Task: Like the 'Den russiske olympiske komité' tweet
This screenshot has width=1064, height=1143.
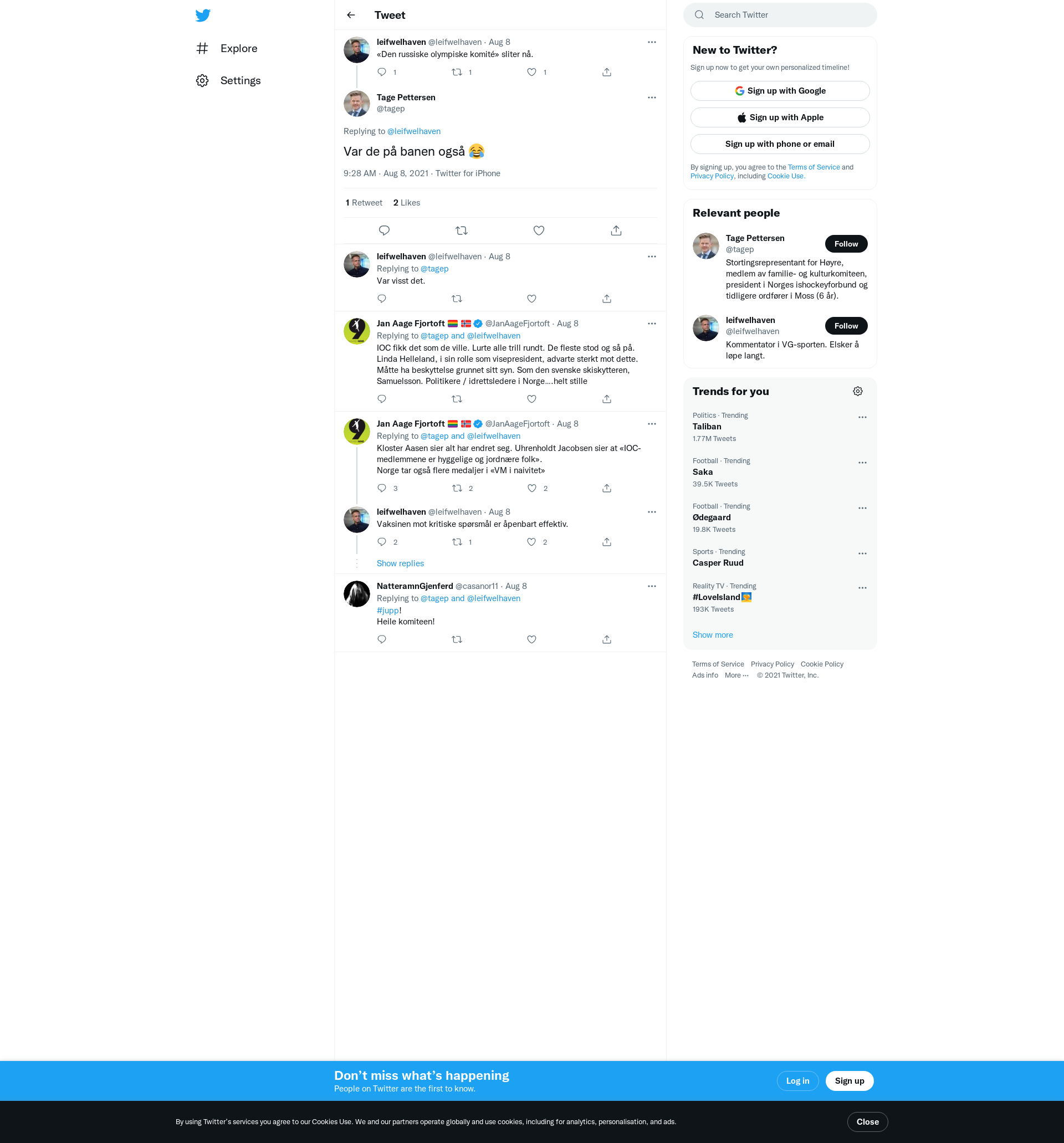Action: (531, 73)
